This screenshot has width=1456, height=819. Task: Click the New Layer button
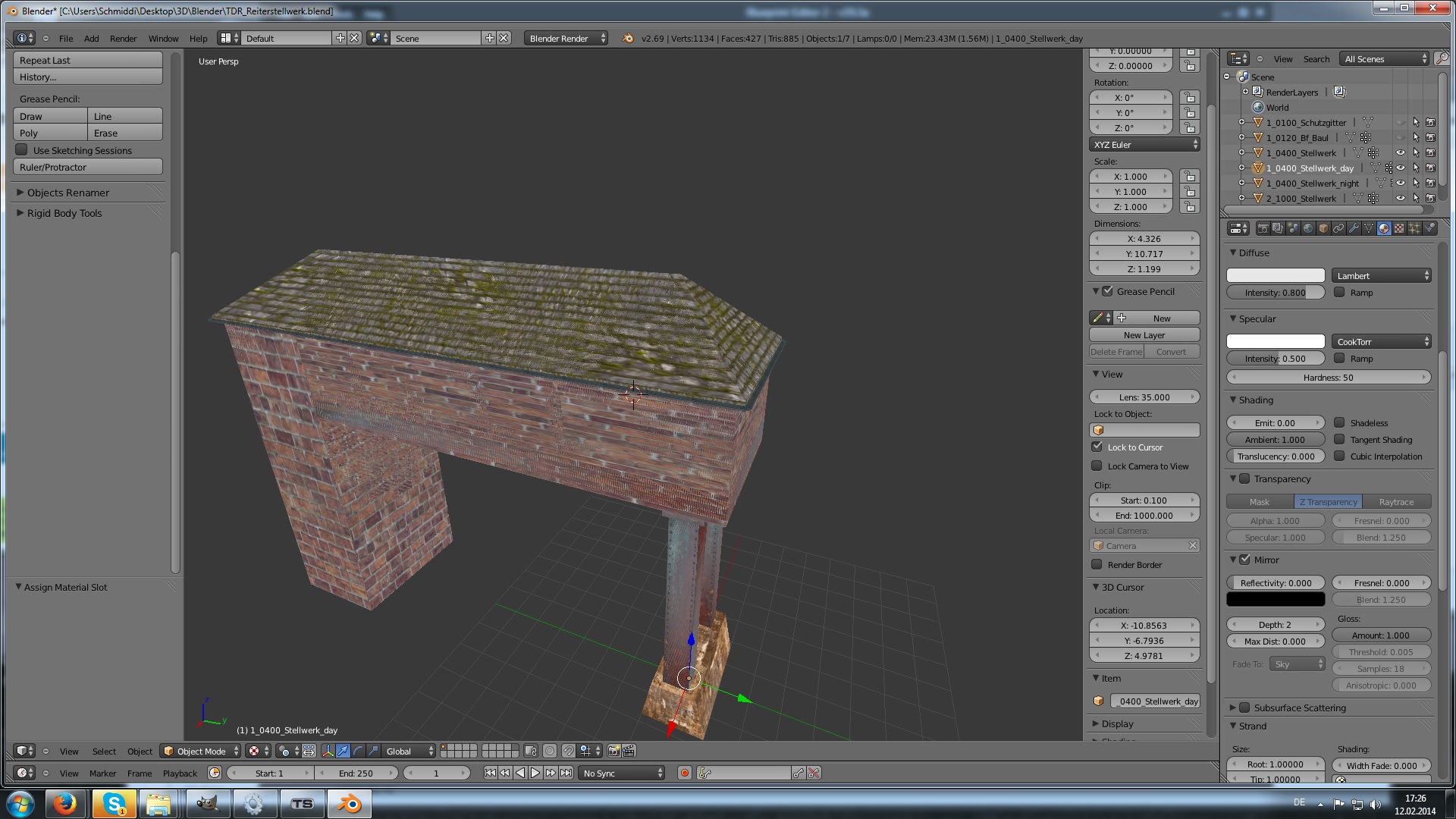[1144, 334]
